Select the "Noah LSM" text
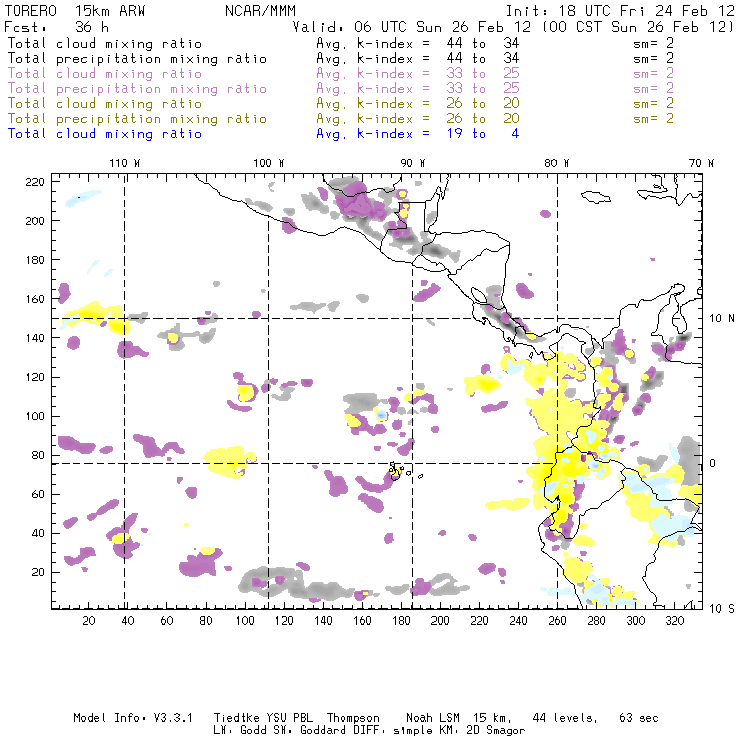740x740 pixels. 433,718
